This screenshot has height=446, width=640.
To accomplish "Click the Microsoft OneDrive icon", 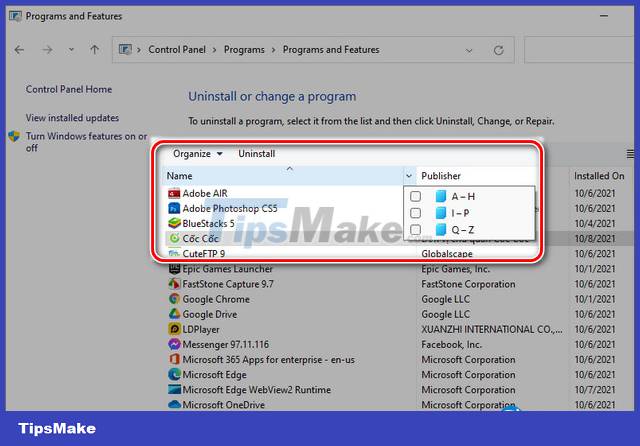I will click(174, 405).
